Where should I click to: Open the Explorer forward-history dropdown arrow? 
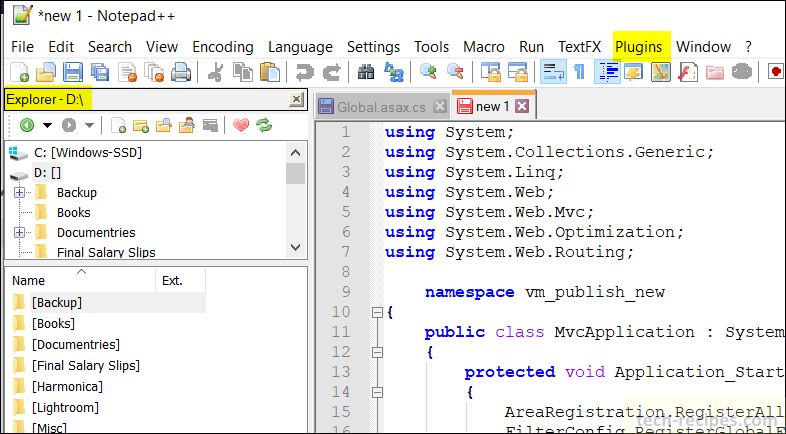[x=89, y=125]
